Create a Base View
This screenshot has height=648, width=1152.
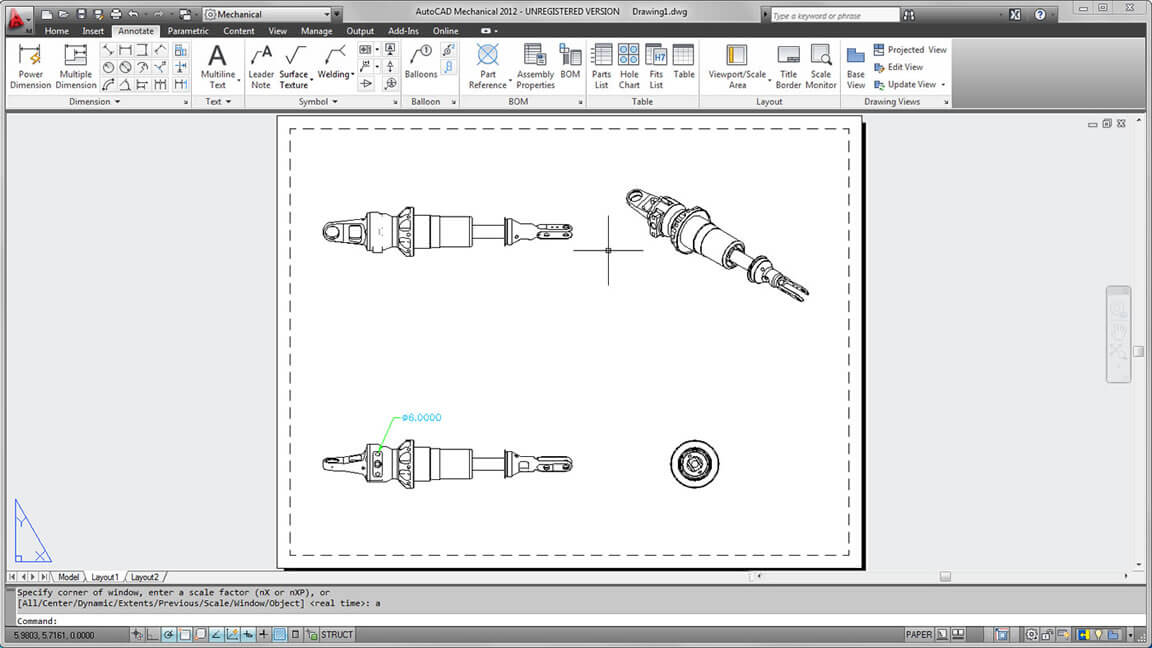point(856,66)
